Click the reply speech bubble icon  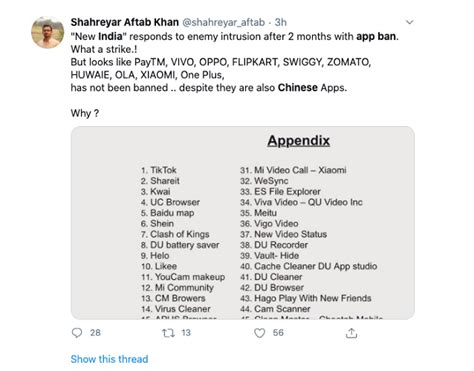coord(77,333)
